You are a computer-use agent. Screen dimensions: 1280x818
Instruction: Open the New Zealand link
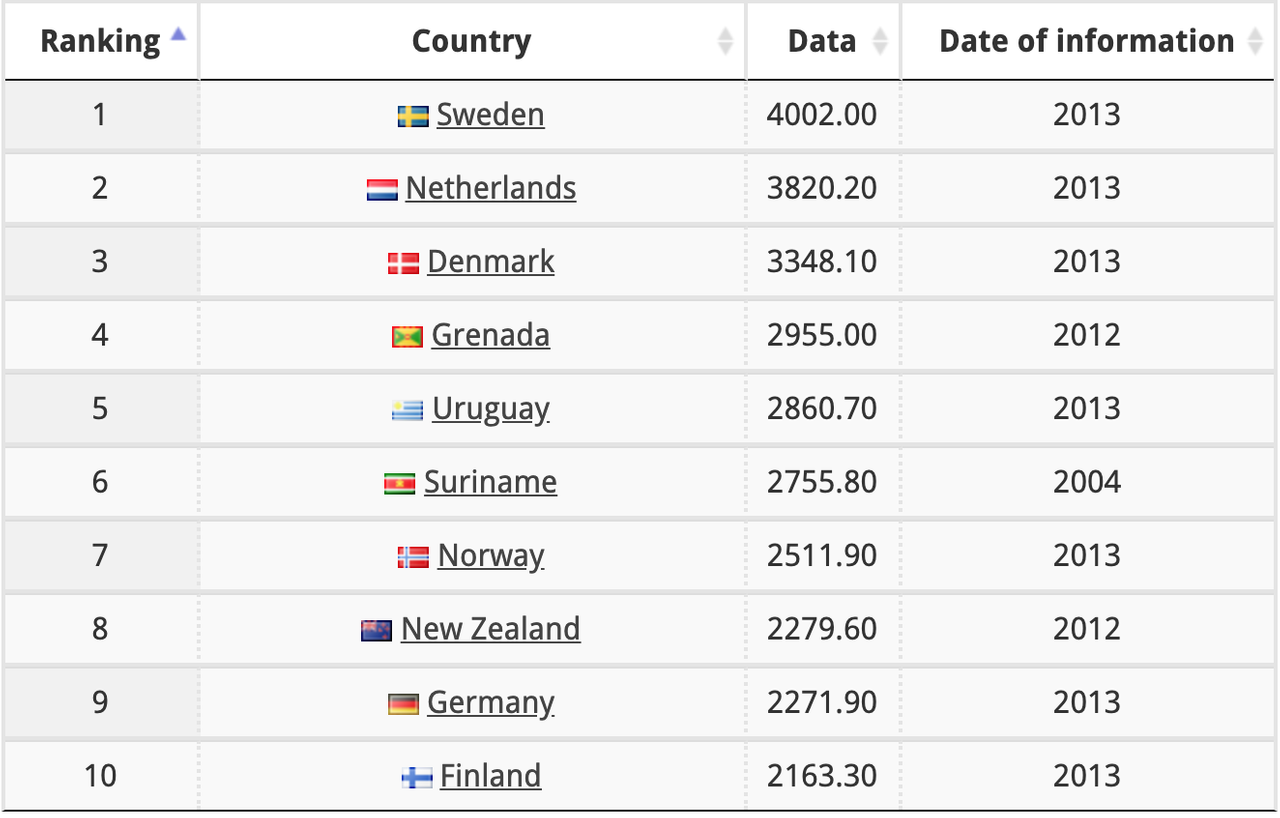[x=491, y=629]
